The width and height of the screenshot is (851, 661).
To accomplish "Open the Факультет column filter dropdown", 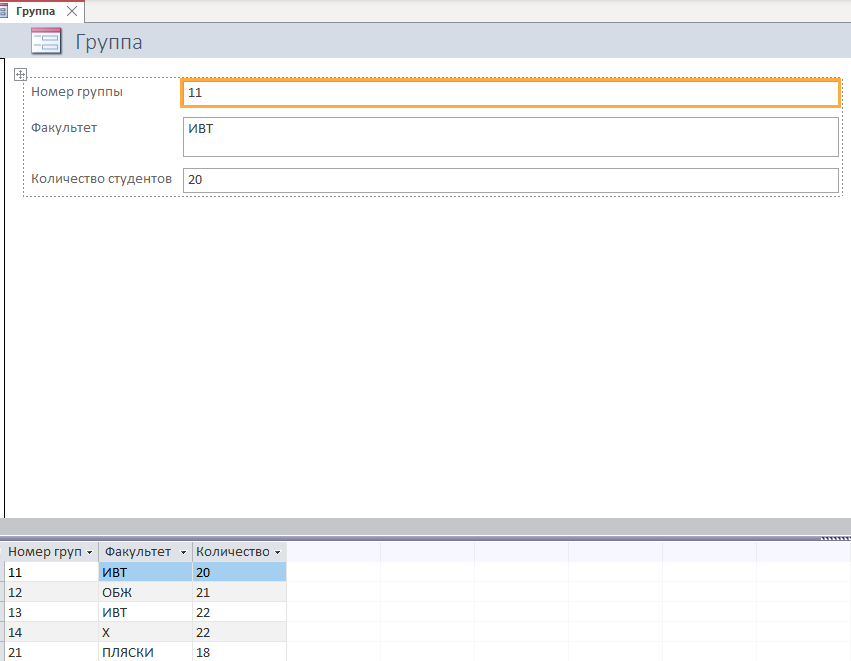I will coord(183,552).
